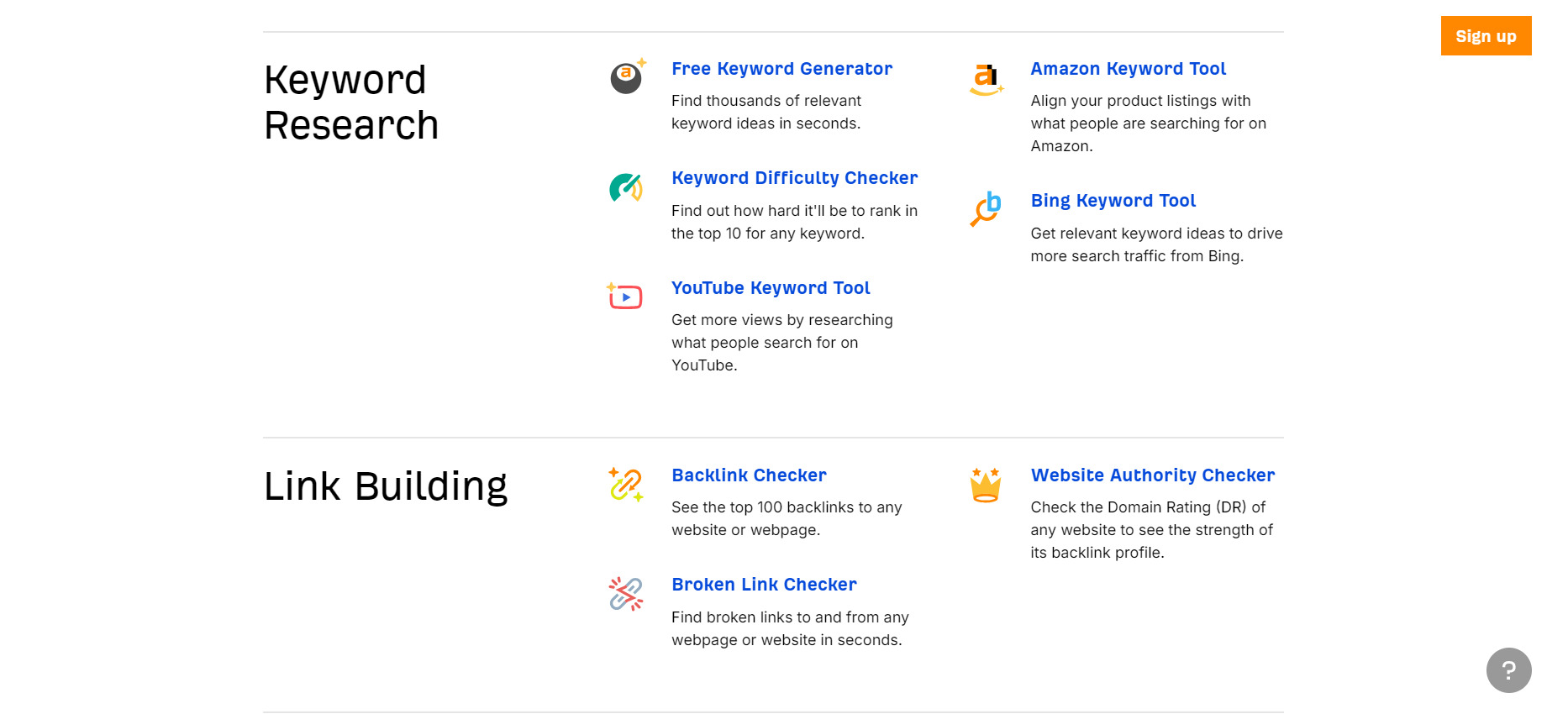Click the orange Sign up button

[1486, 36]
